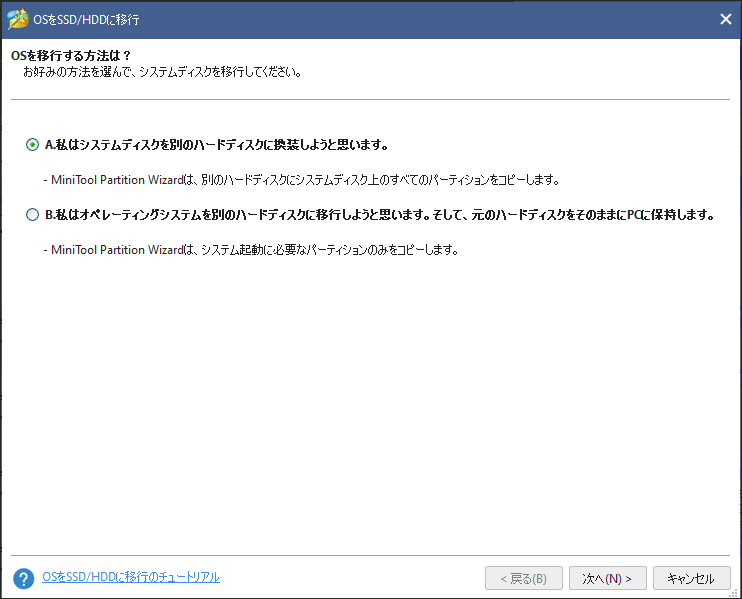This screenshot has width=742, height=599.
Task: Click the subtitle text お好みの方法を選んで
Action: tap(162, 73)
